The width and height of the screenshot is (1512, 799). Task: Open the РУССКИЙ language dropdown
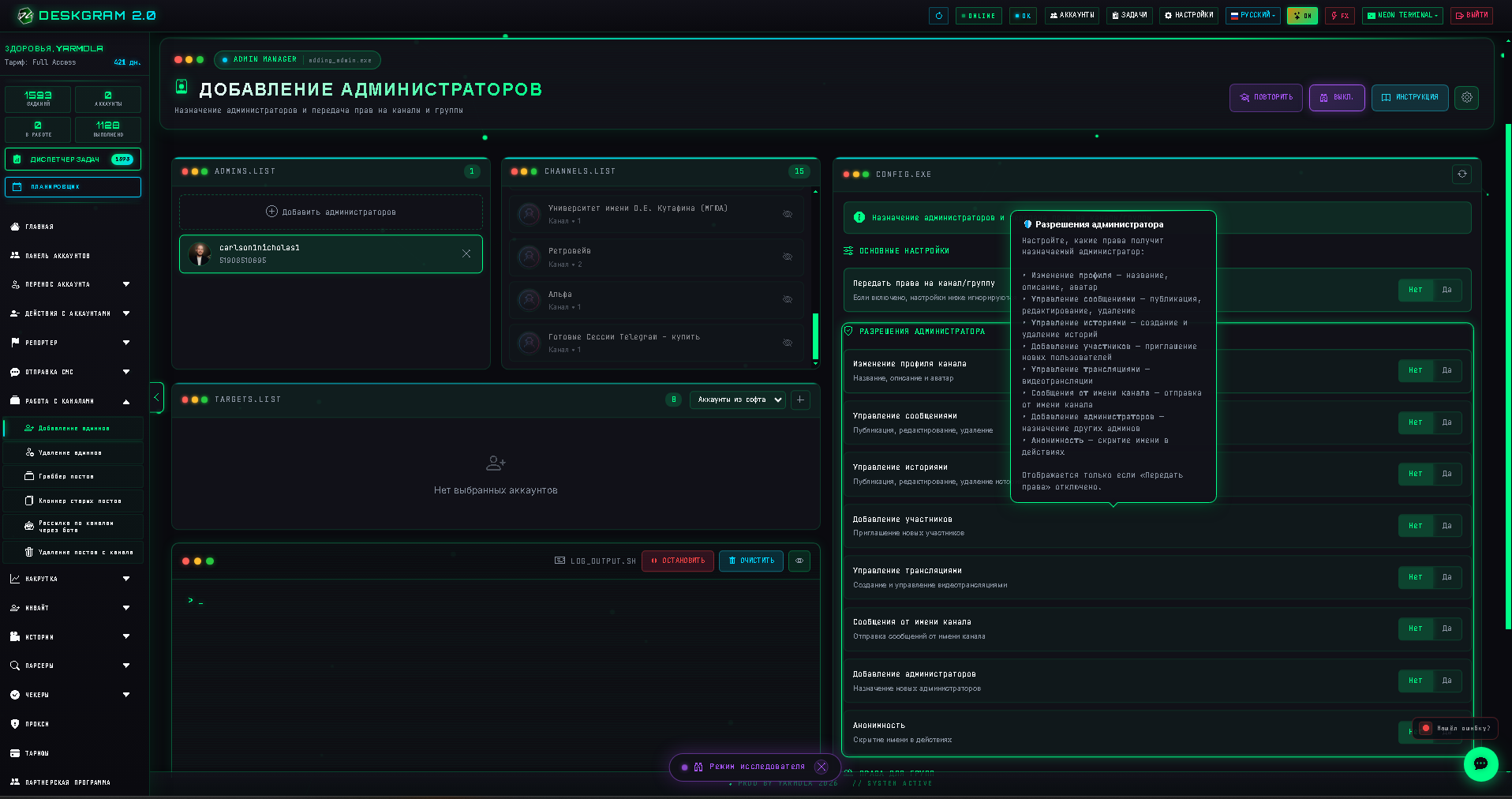pos(1253,15)
